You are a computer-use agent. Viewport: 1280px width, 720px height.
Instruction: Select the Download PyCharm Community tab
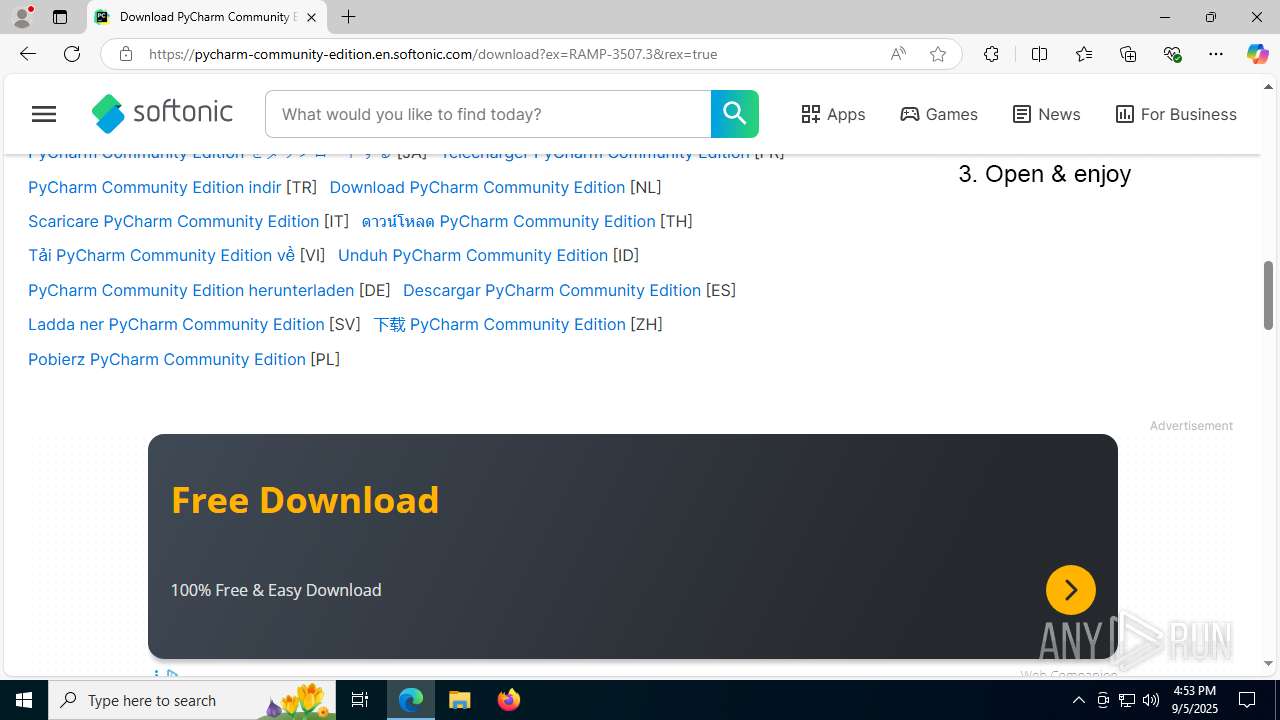pyautogui.click(x=207, y=17)
